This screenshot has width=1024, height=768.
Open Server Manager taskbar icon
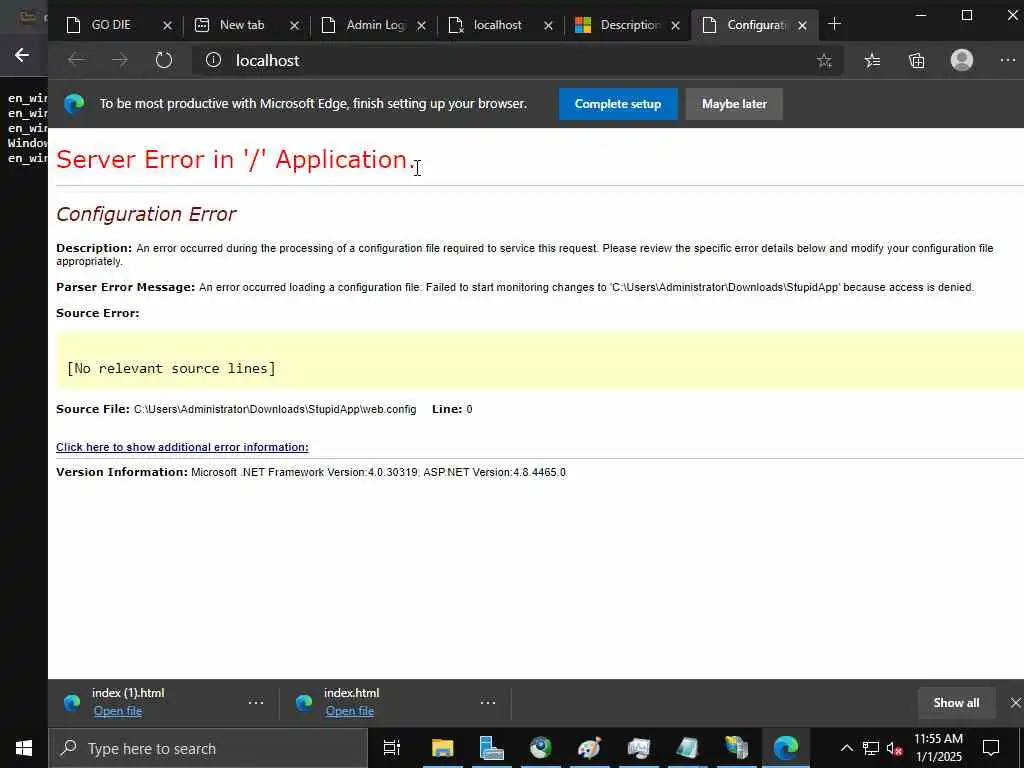click(x=491, y=748)
